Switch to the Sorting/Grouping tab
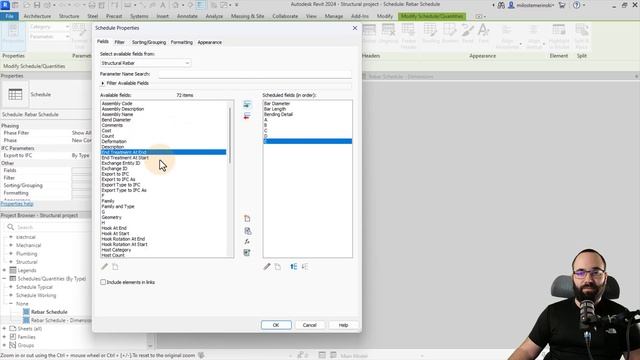This screenshot has width=640, height=360. tap(149, 42)
